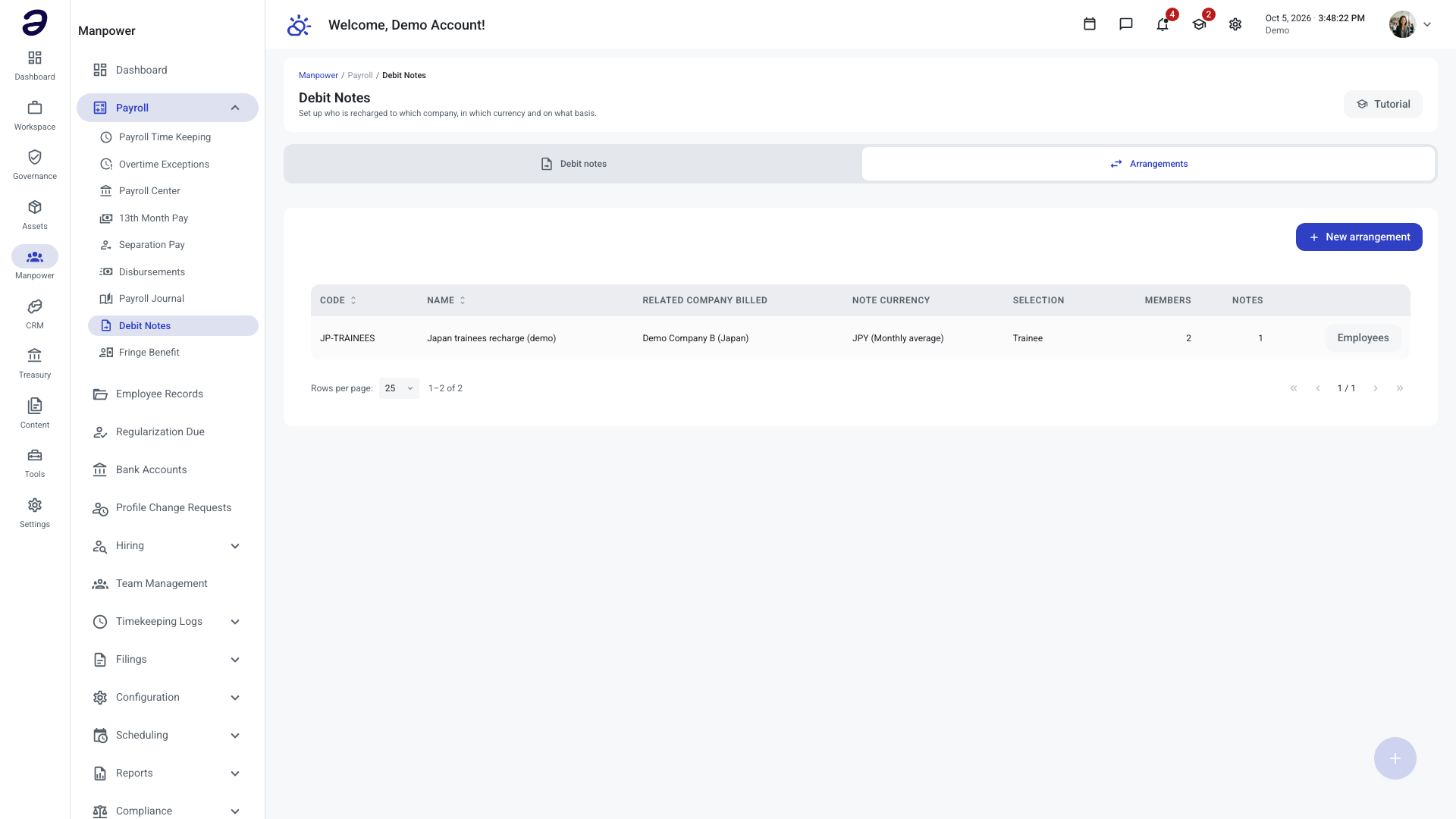Image resolution: width=1456 pixels, height=819 pixels.
Task: Open the rows per page dropdown
Action: [x=399, y=388]
